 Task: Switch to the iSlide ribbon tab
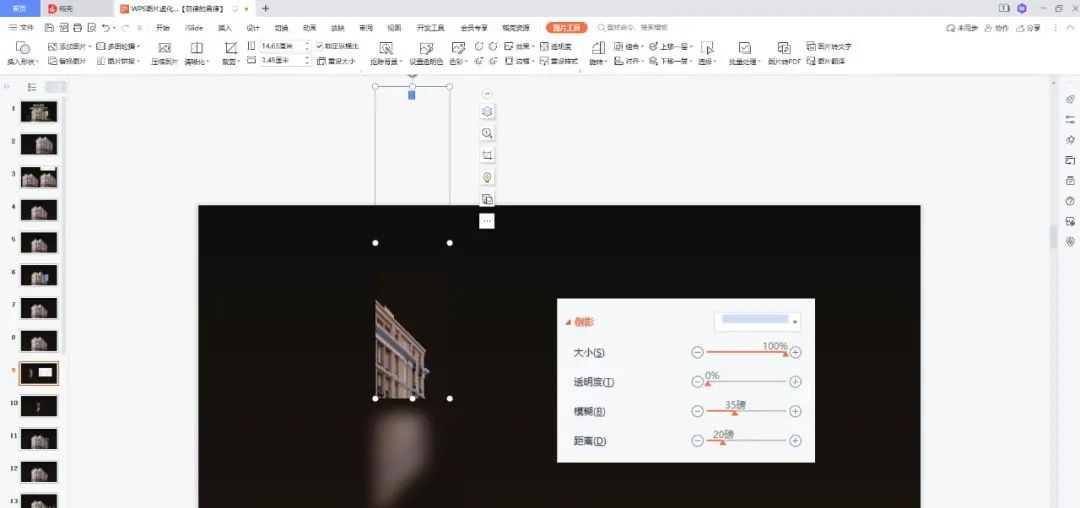(194, 28)
